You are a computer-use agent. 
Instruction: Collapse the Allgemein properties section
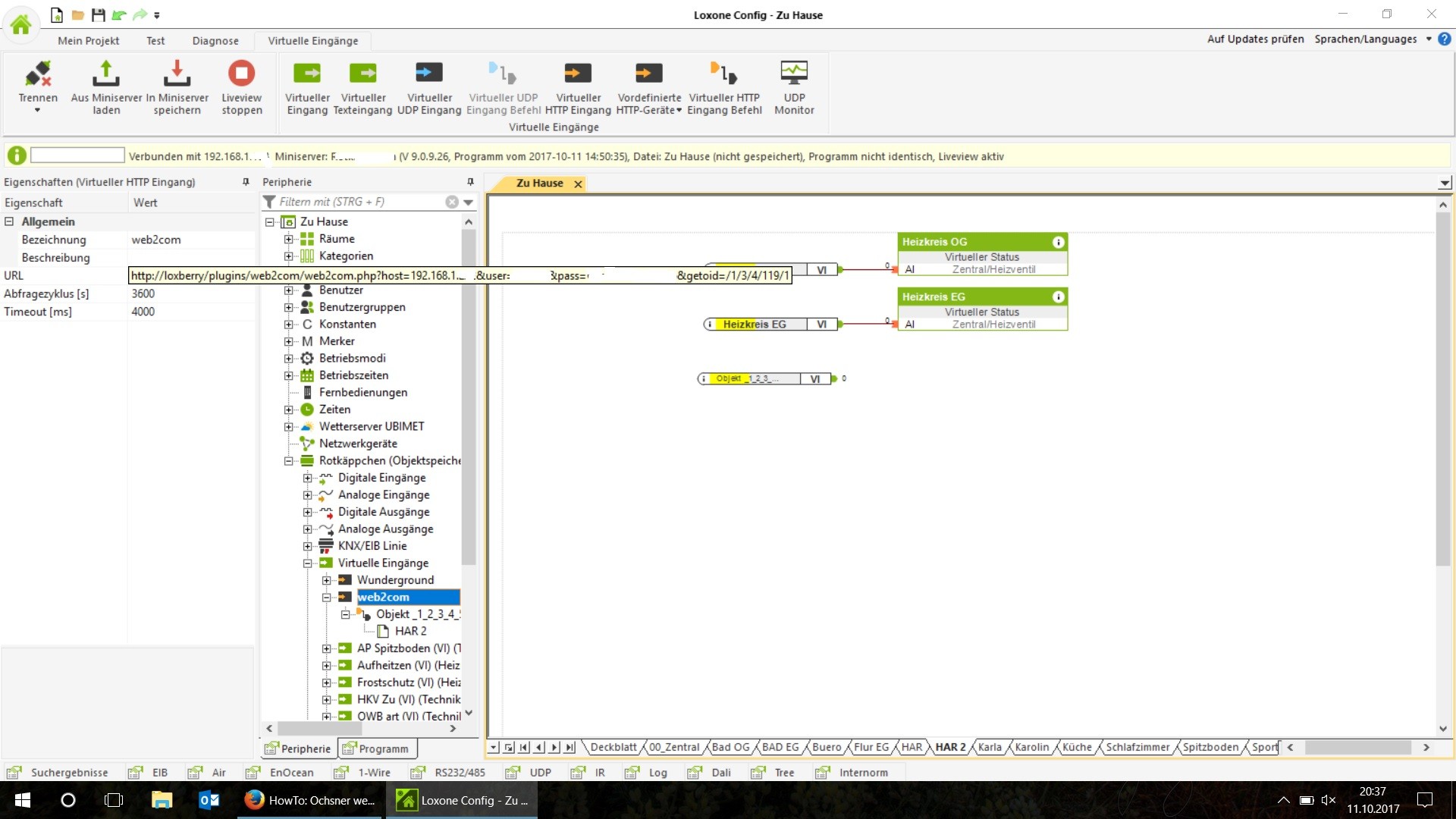9,221
